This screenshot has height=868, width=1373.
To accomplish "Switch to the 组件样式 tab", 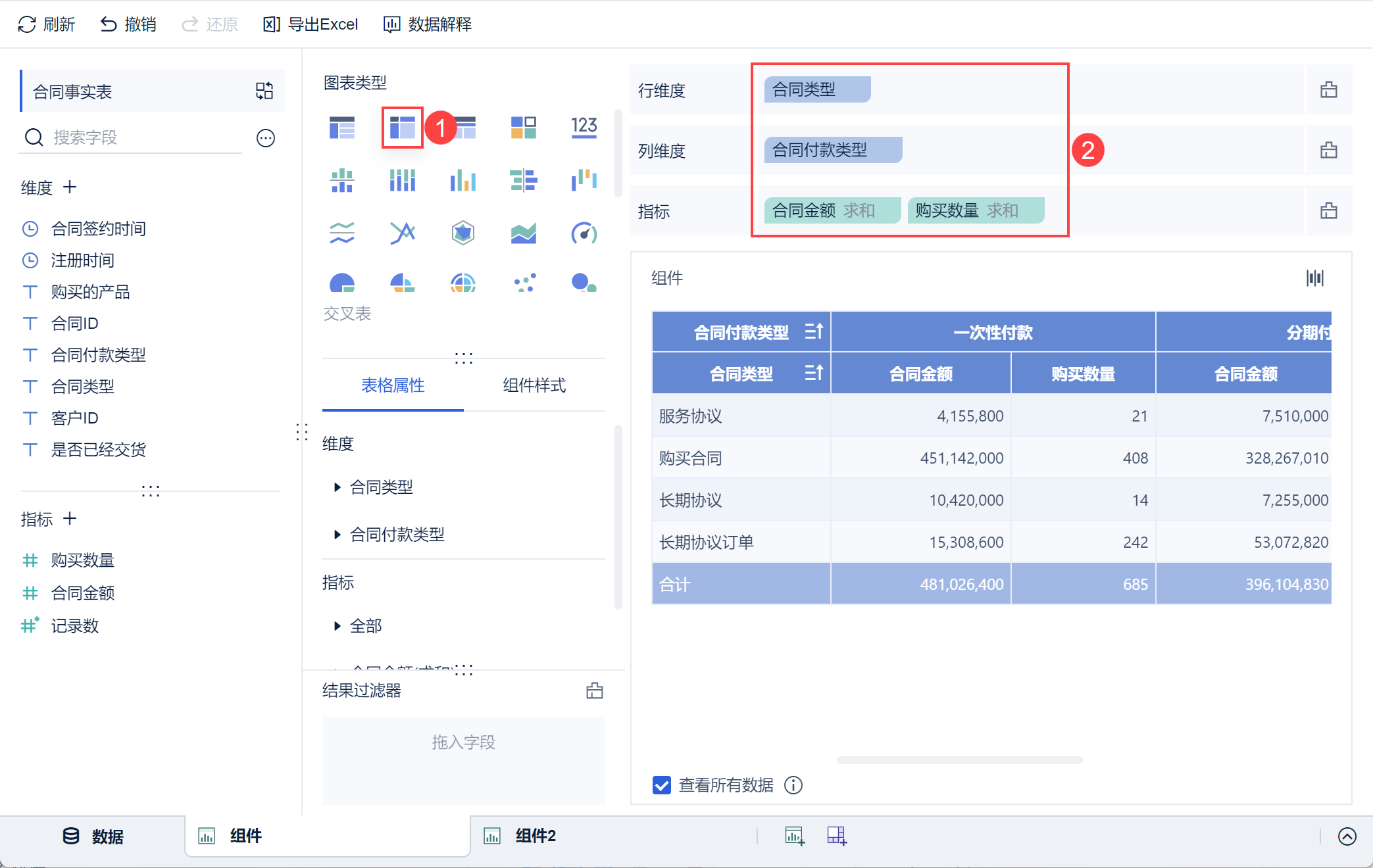I will [534, 385].
